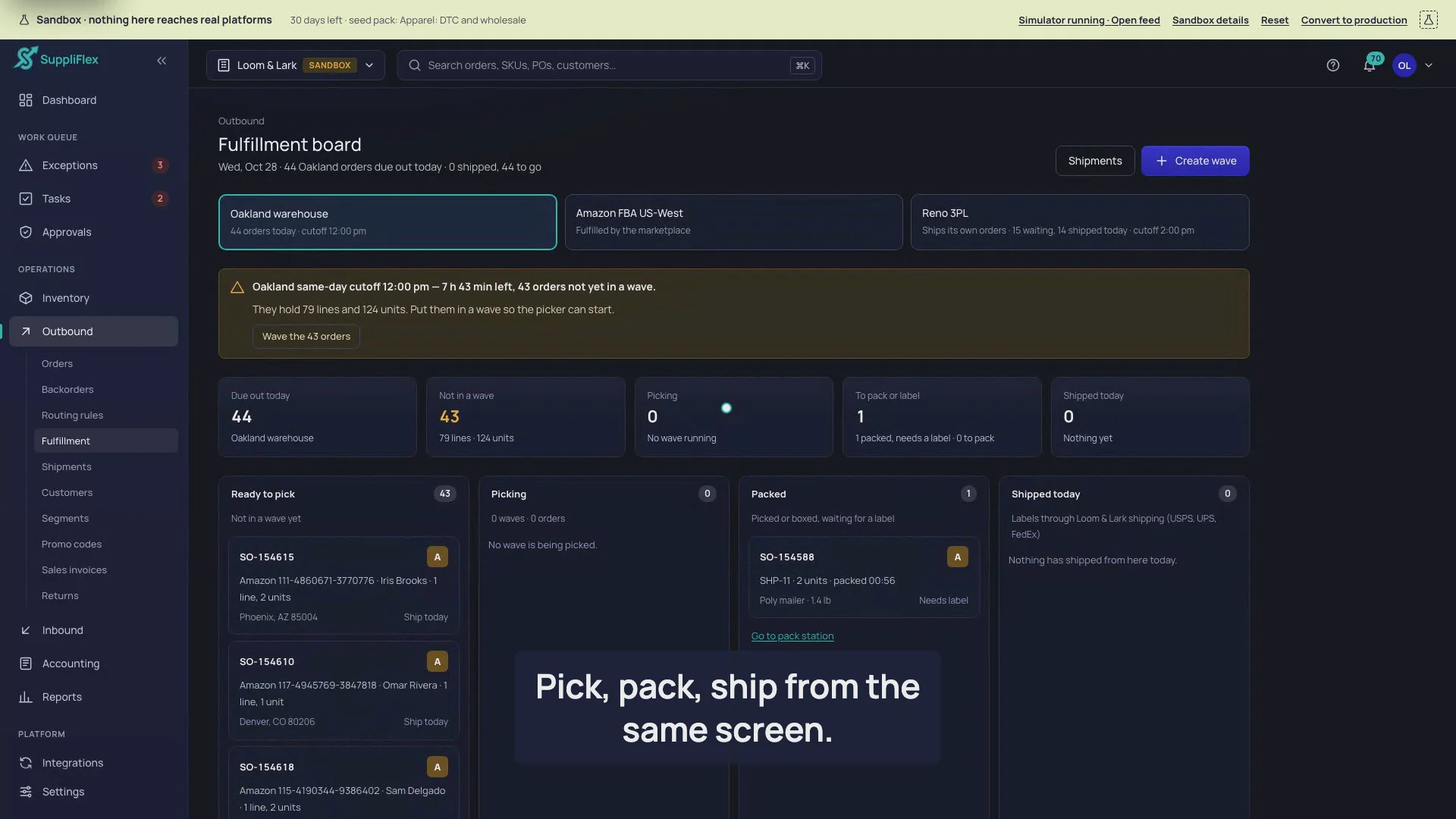Open Sandbox details link

click(1210, 20)
